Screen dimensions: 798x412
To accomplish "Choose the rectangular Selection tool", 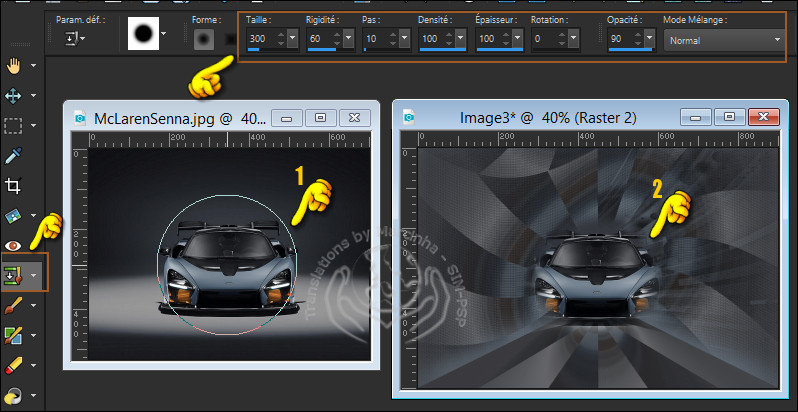I will pyautogui.click(x=14, y=126).
